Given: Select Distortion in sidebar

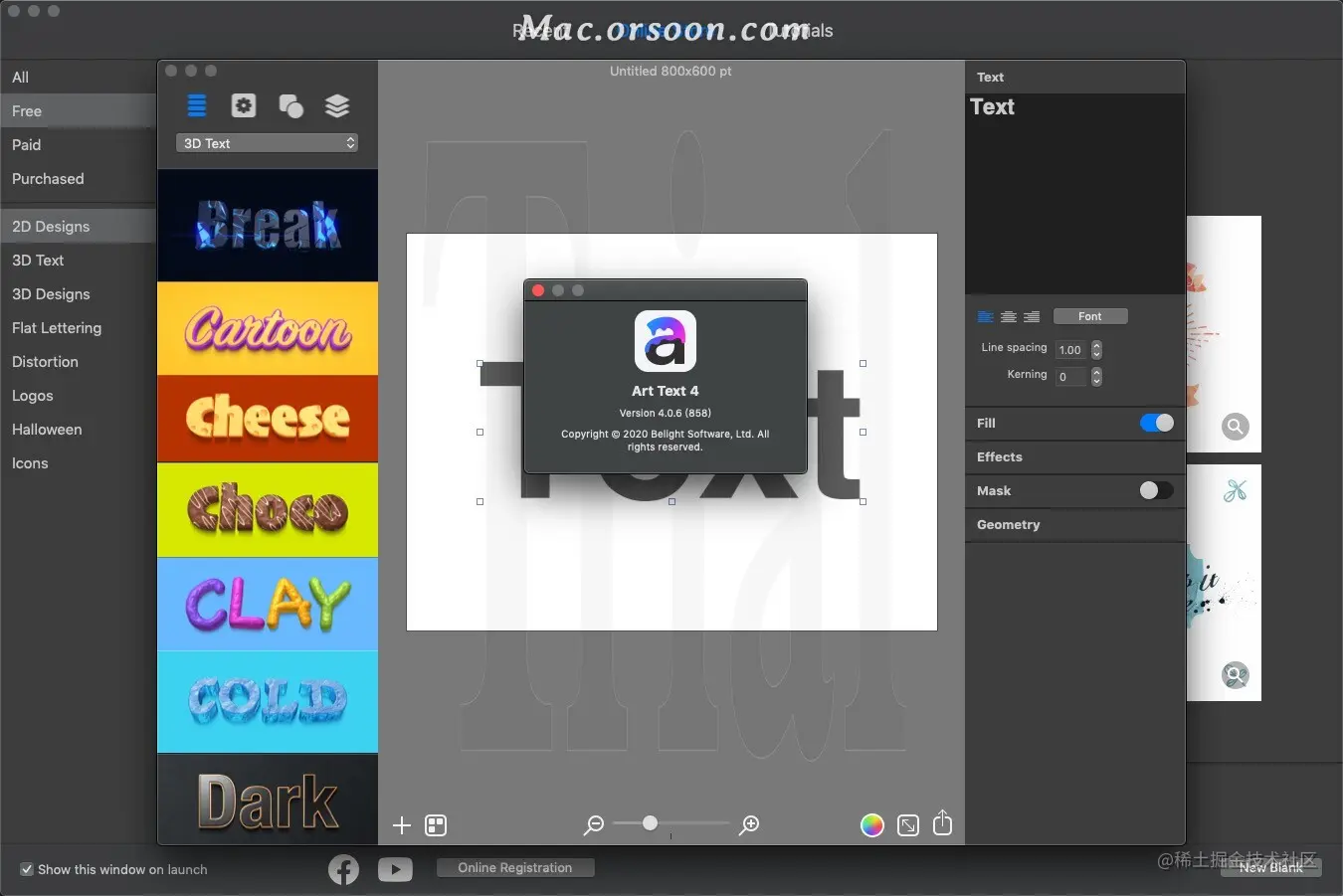Looking at the screenshot, I should (x=78, y=362).
